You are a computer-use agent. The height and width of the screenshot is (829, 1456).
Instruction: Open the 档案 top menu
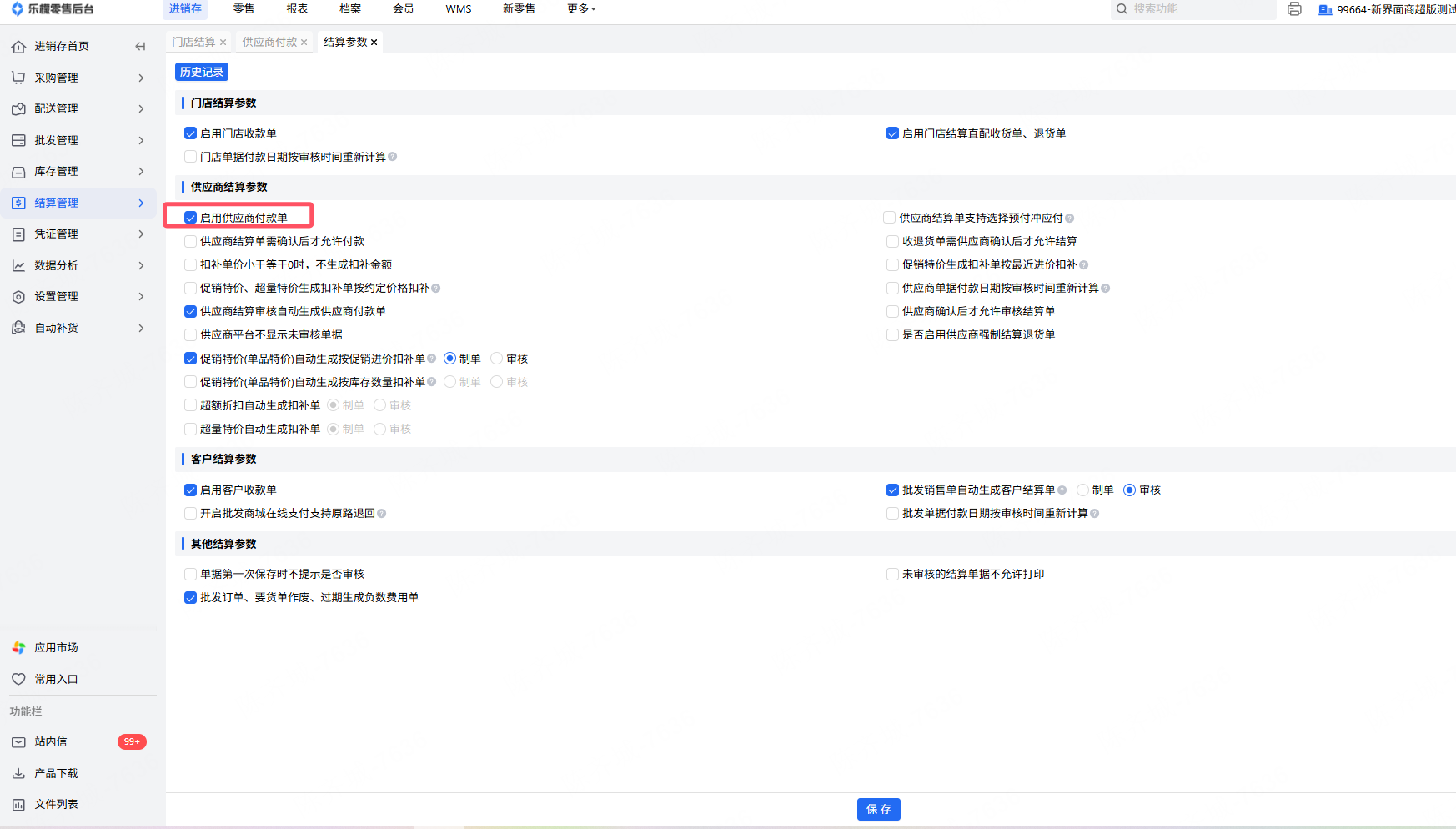tap(350, 9)
